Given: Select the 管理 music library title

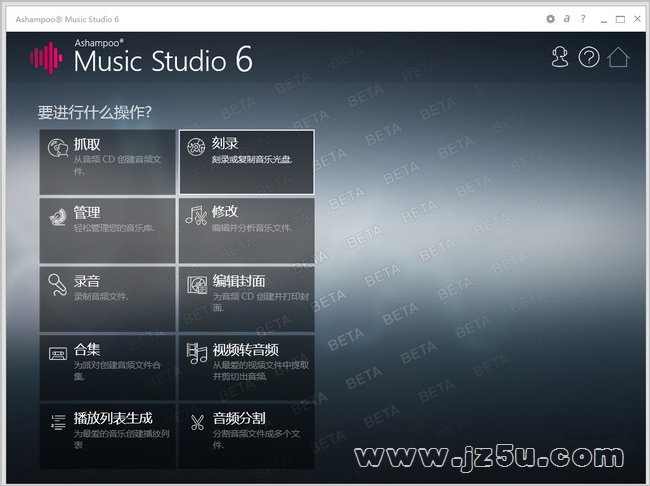Looking at the screenshot, I should click(x=87, y=213).
